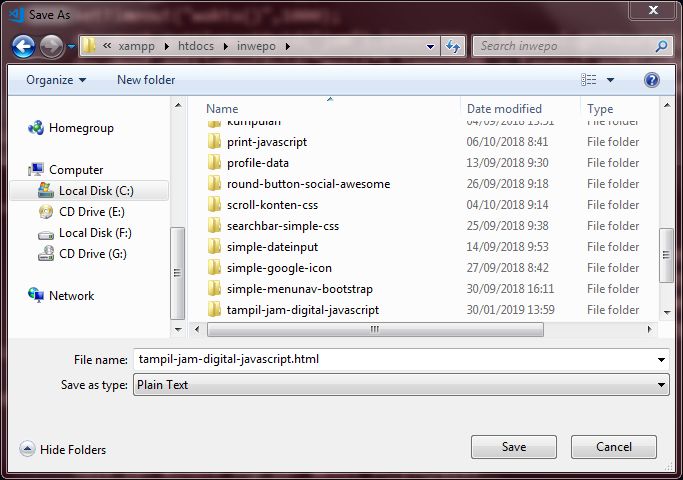This screenshot has width=683, height=480.
Task: Open the File name dropdown arrow
Action: coord(661,360)
